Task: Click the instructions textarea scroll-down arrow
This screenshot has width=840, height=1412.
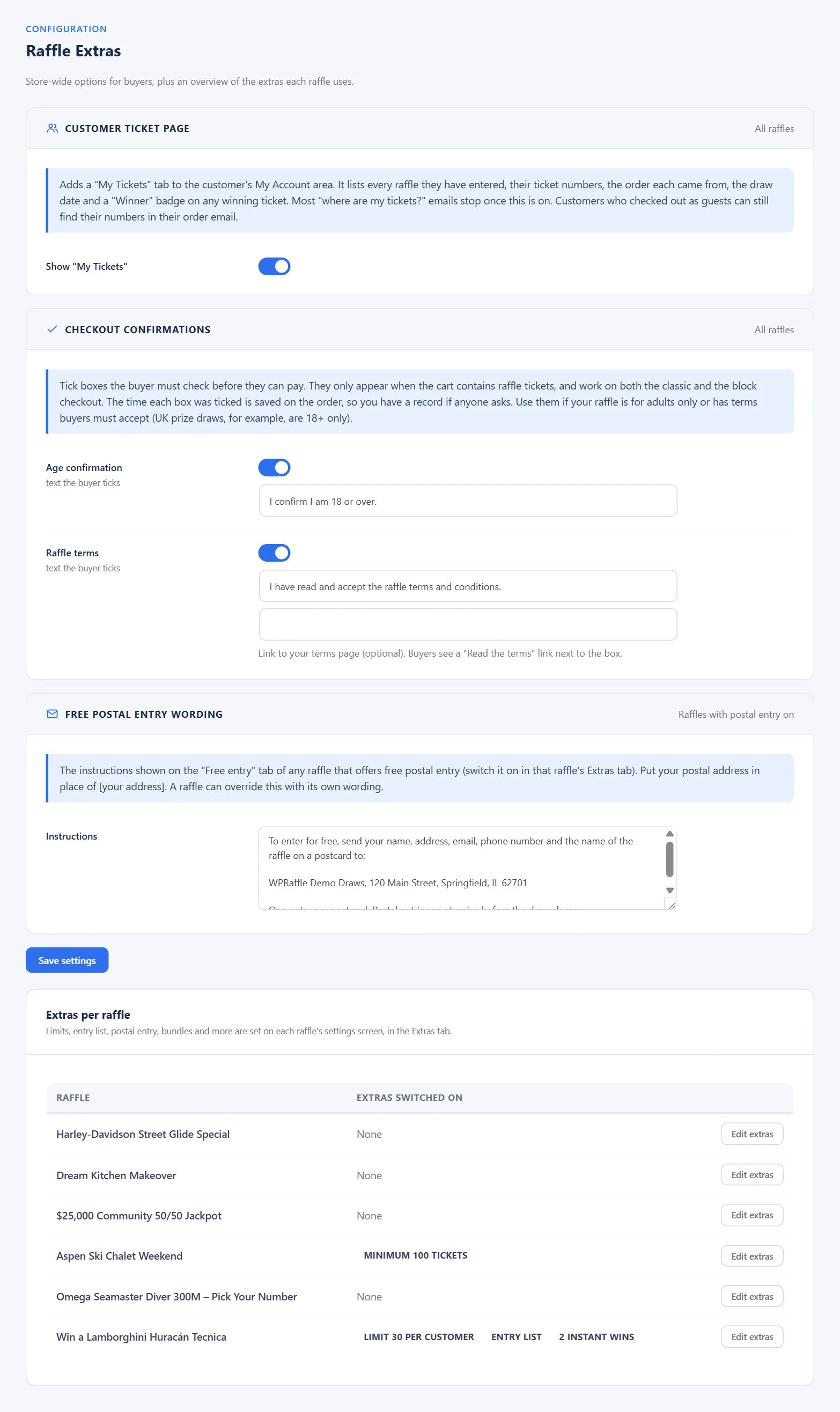Action: point(669,891)
